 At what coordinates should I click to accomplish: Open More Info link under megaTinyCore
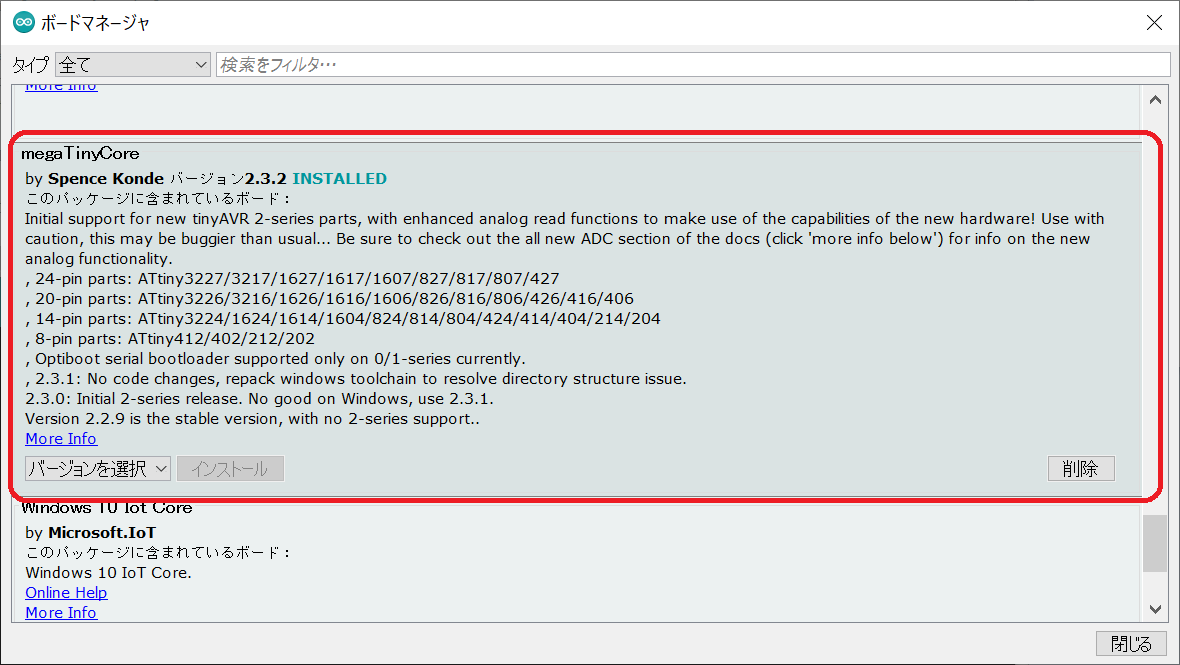pos(61,439)
